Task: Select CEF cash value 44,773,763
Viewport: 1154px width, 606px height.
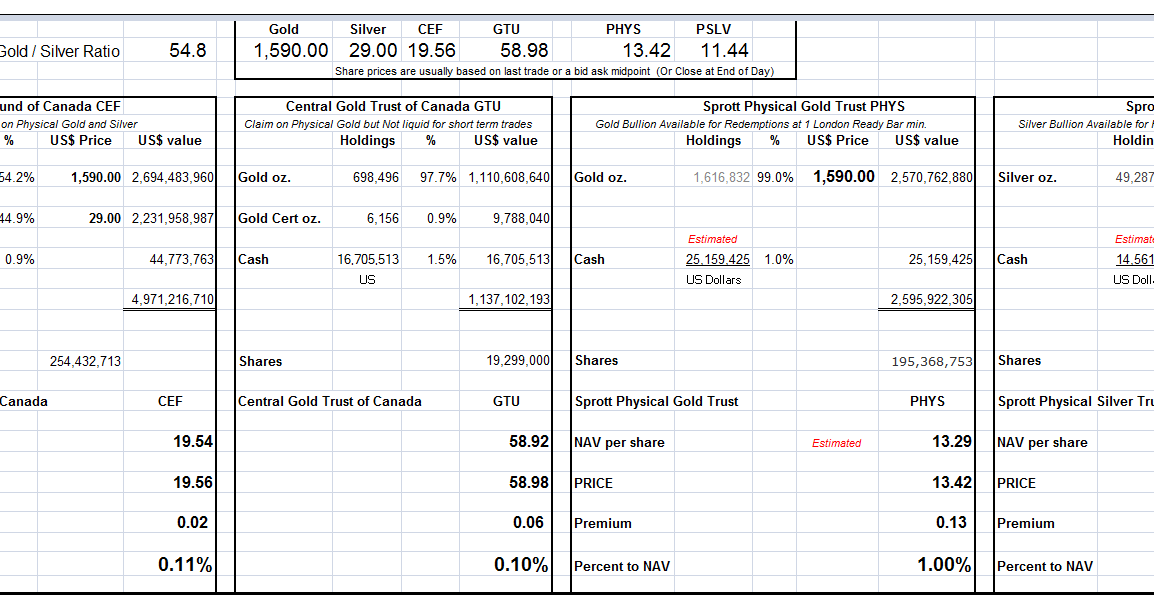Action: (x=182, y=259)
